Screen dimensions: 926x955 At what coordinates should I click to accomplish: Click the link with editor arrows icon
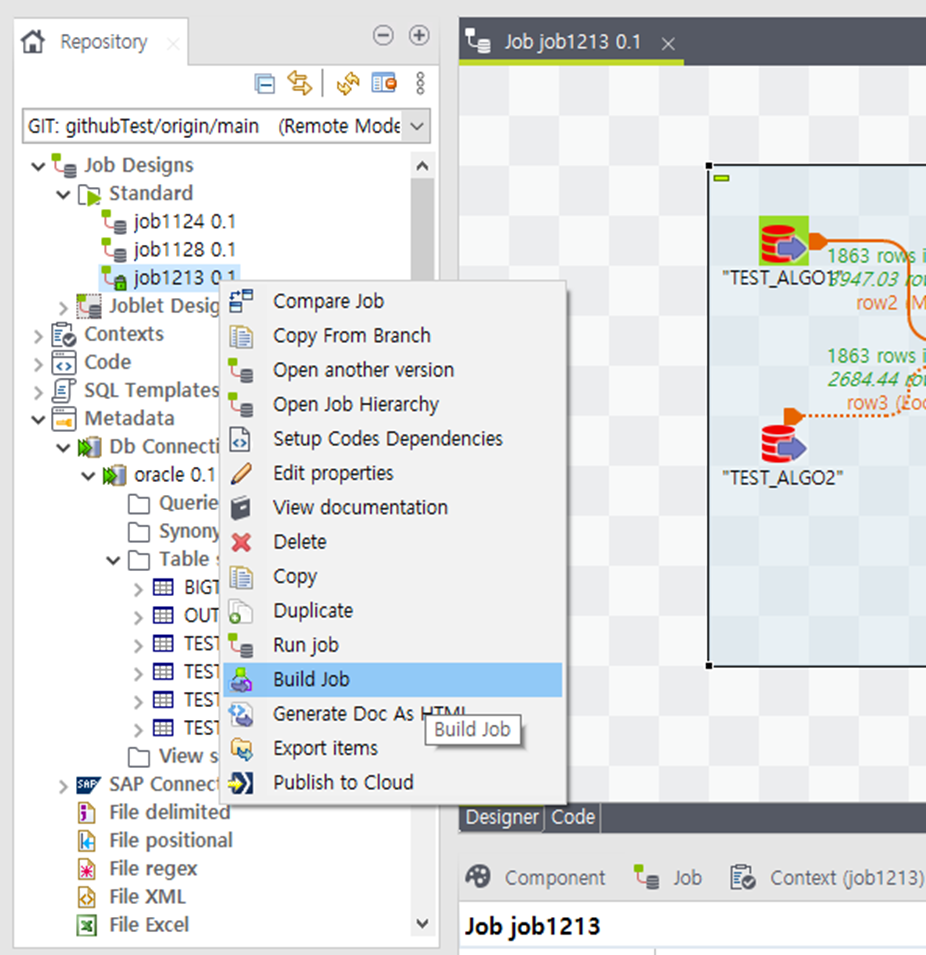(x=299, y=83)
